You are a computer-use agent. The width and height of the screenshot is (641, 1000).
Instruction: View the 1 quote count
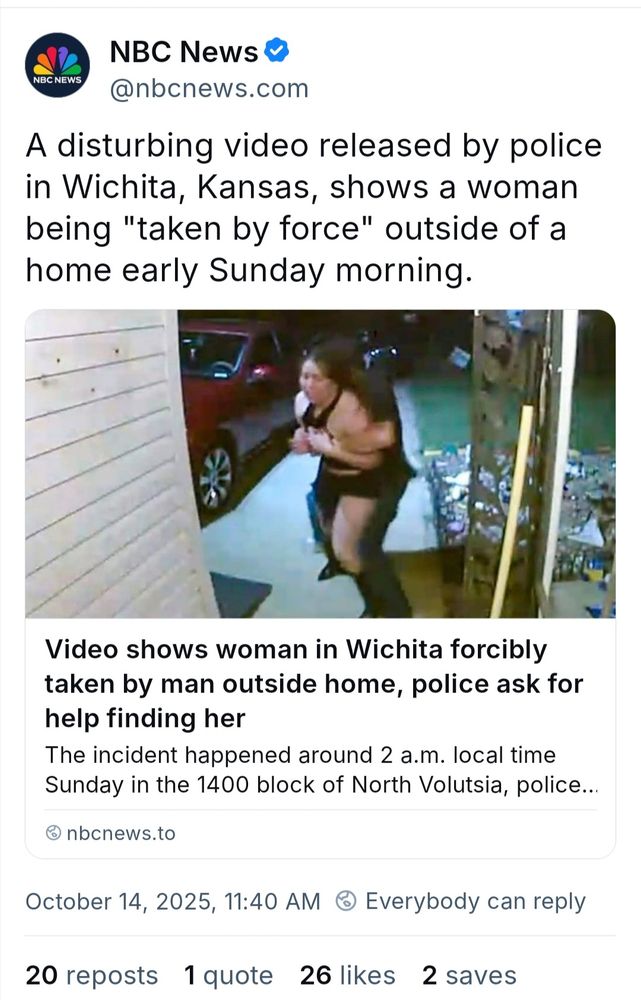pos(228,975)
